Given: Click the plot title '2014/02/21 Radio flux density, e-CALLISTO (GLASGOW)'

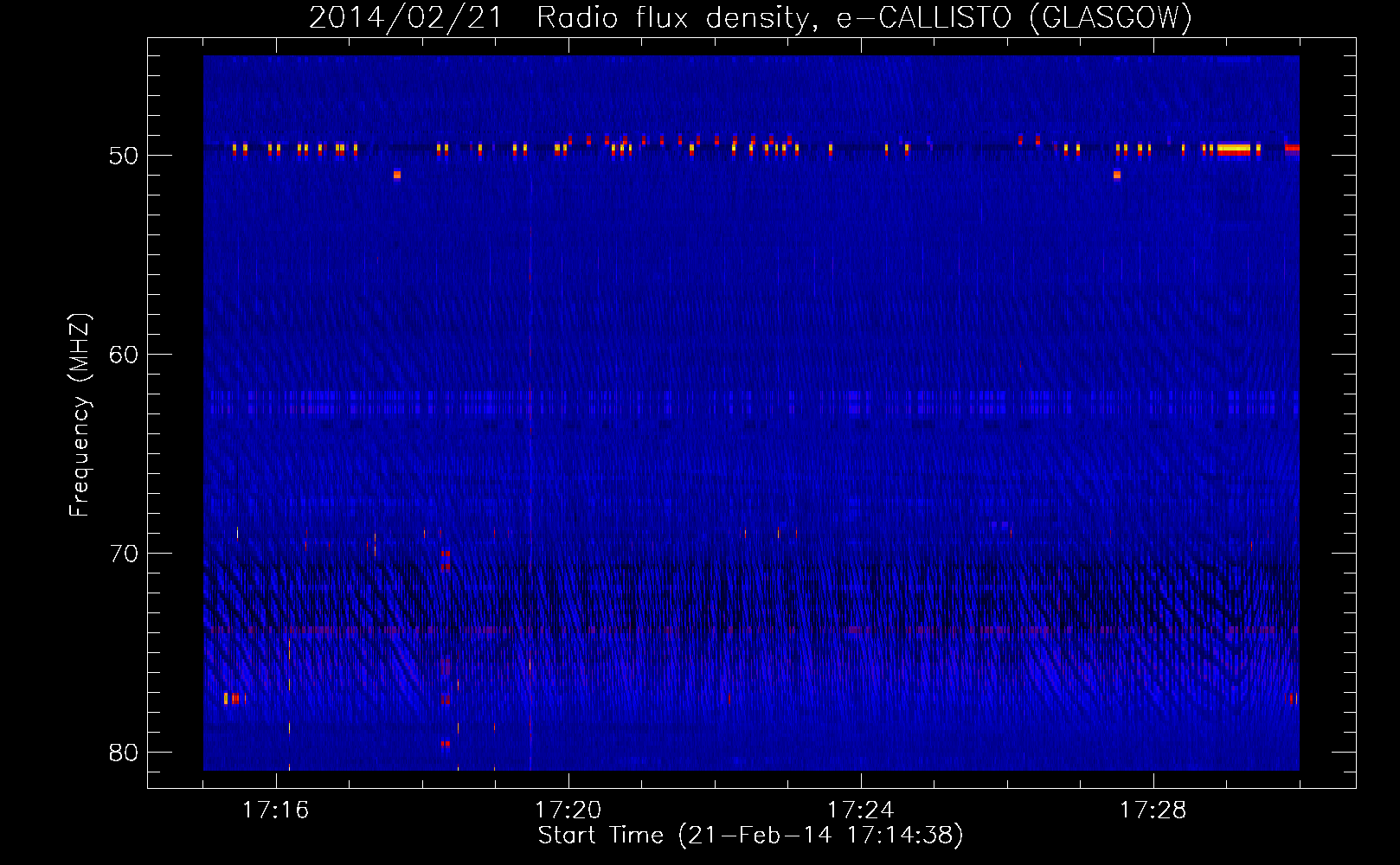Looking at the screenshot, I should 750,17.
